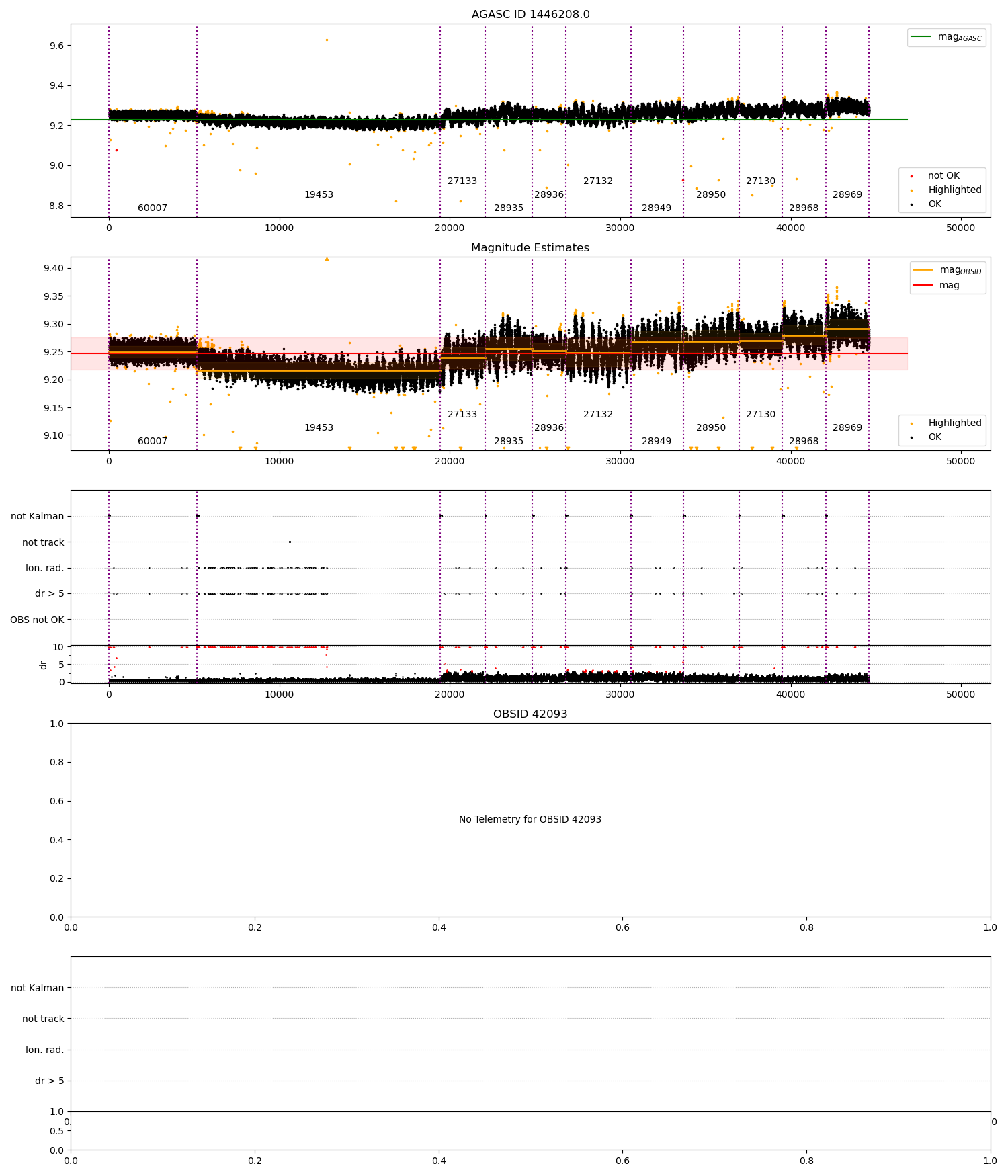Image resolution: width=1008 pixels, height=1176 pixels.
Task: Click the mag OBSID legend entry
Action: click(947, 270)
